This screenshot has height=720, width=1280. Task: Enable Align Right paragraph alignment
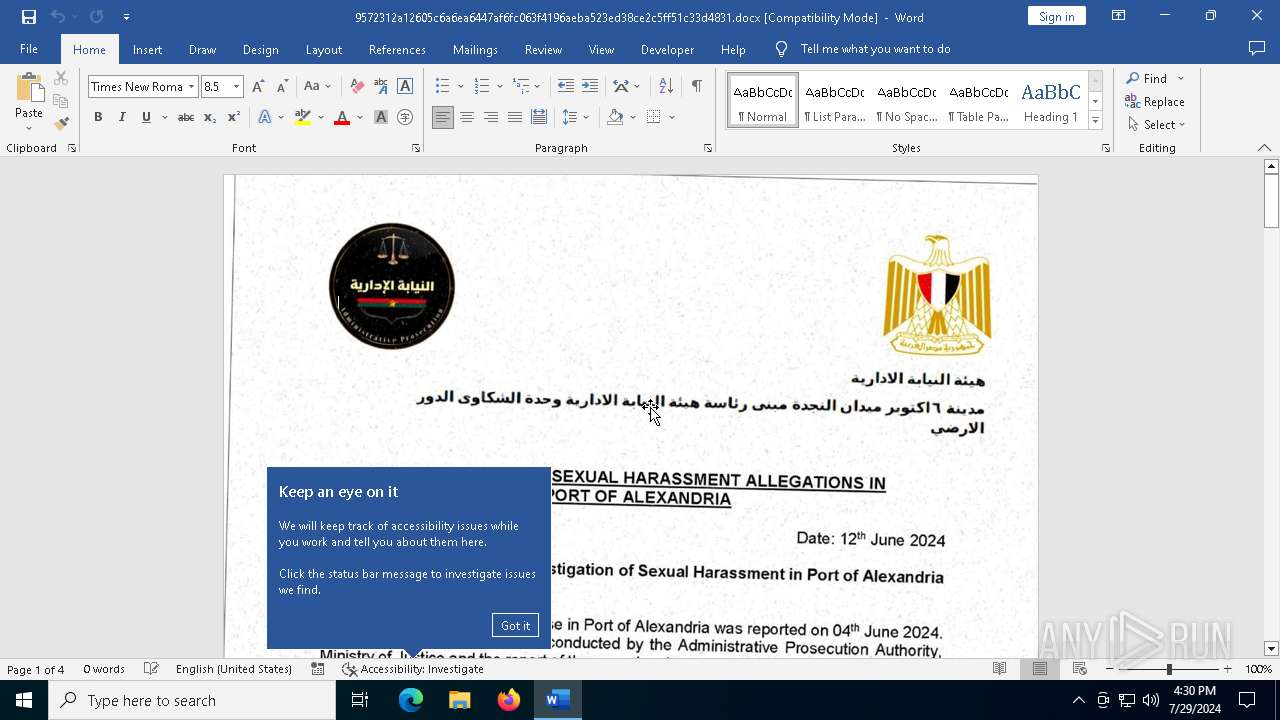491,117
